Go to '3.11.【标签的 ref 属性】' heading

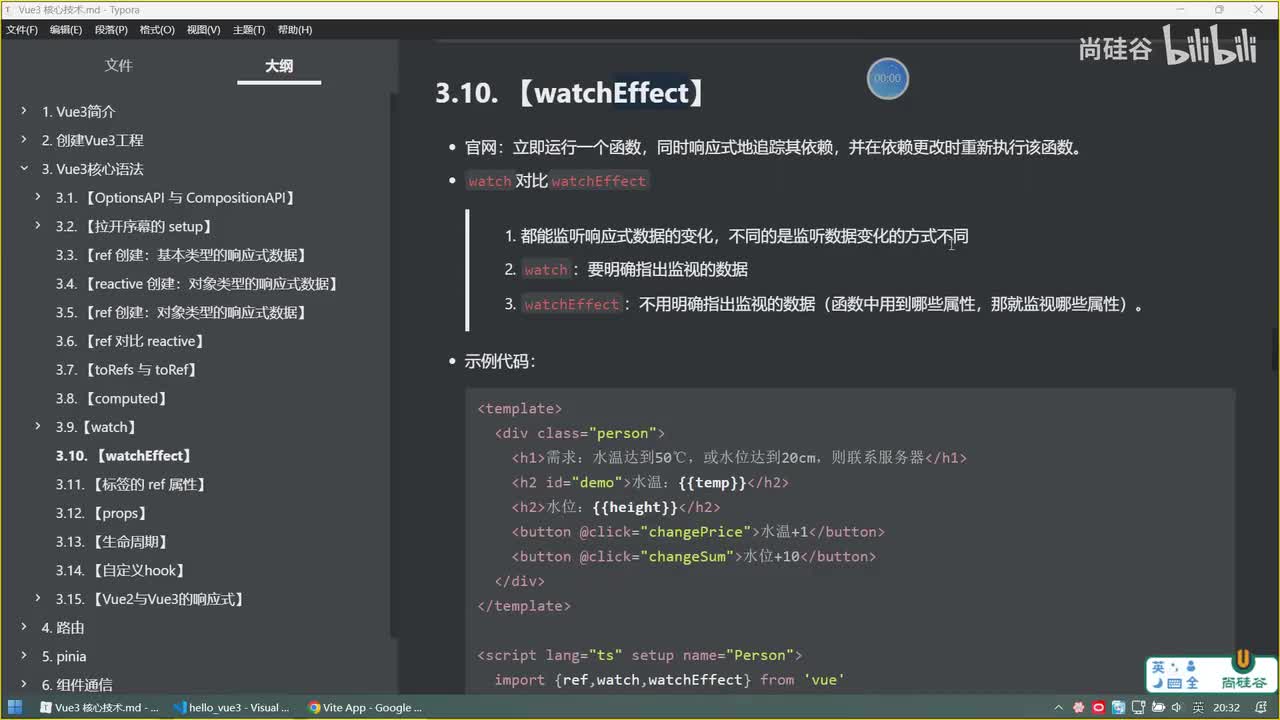pyautogui.click(x=131, y=484)
